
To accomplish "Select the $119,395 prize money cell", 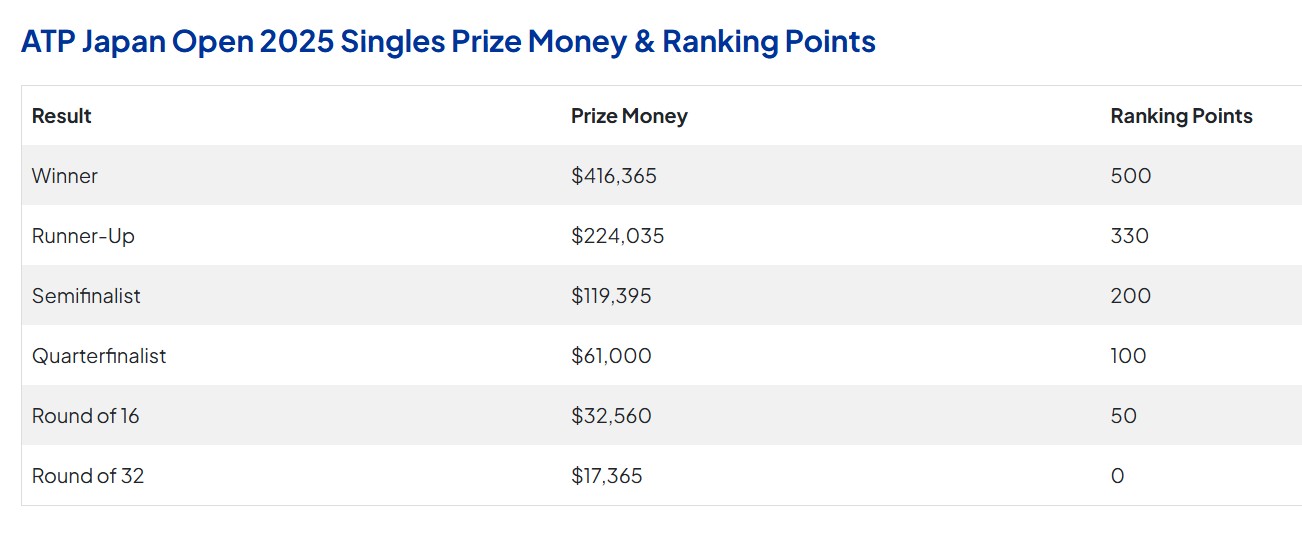I will tap(611, 296).
